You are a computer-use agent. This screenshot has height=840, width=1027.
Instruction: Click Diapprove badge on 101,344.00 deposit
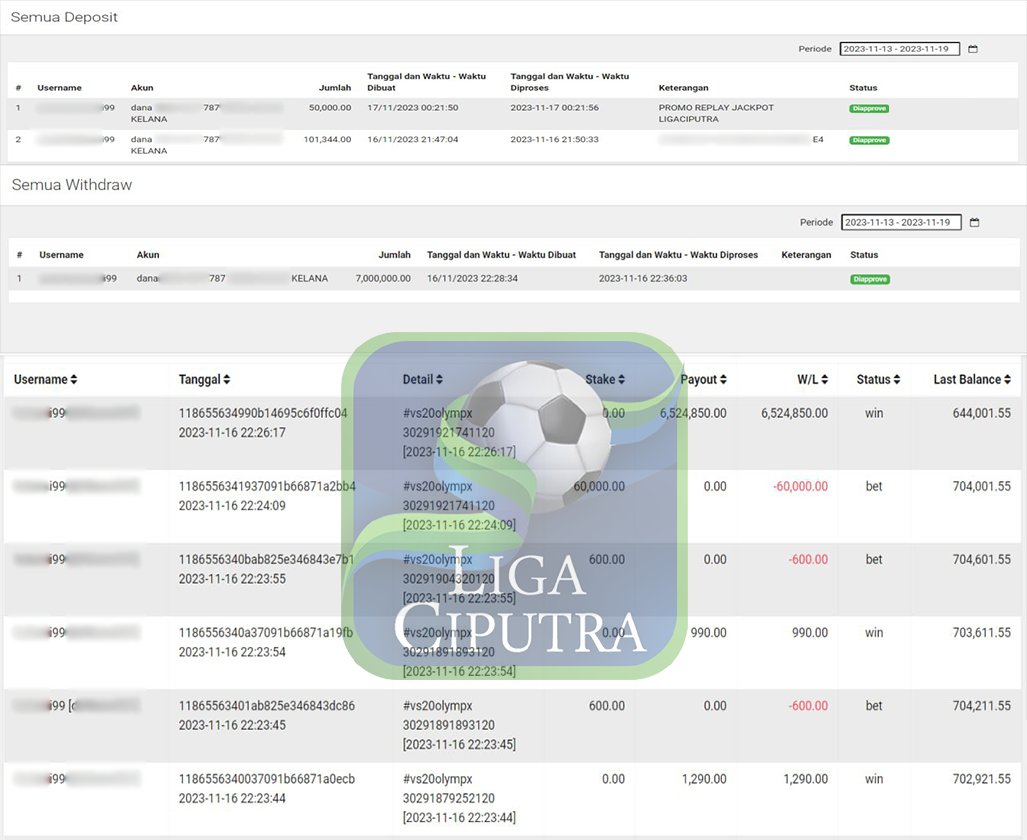click(x=869, y=140)
